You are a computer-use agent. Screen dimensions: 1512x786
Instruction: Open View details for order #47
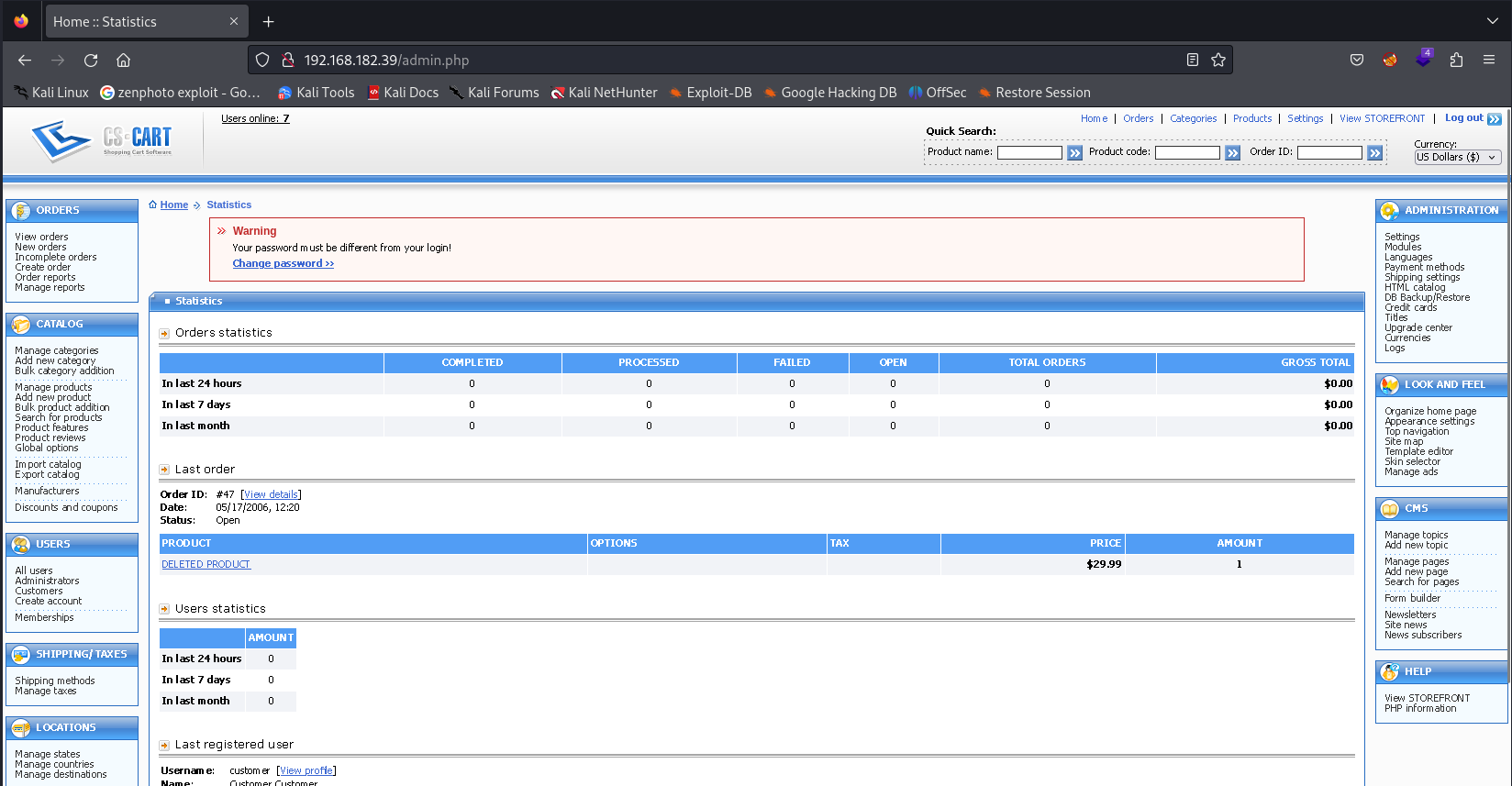coord(271,494)
